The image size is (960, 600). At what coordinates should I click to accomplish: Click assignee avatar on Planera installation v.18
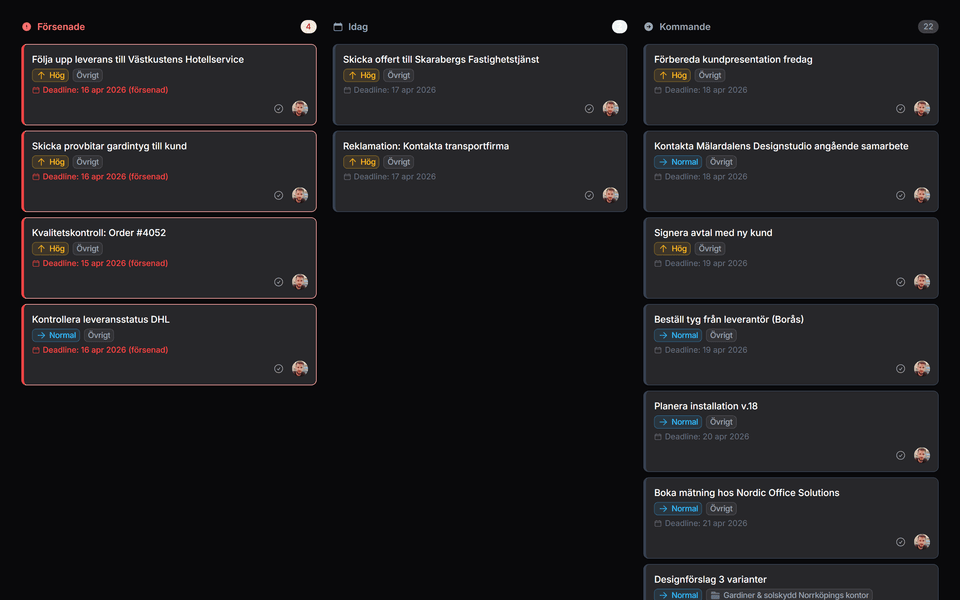pos(922,455)
